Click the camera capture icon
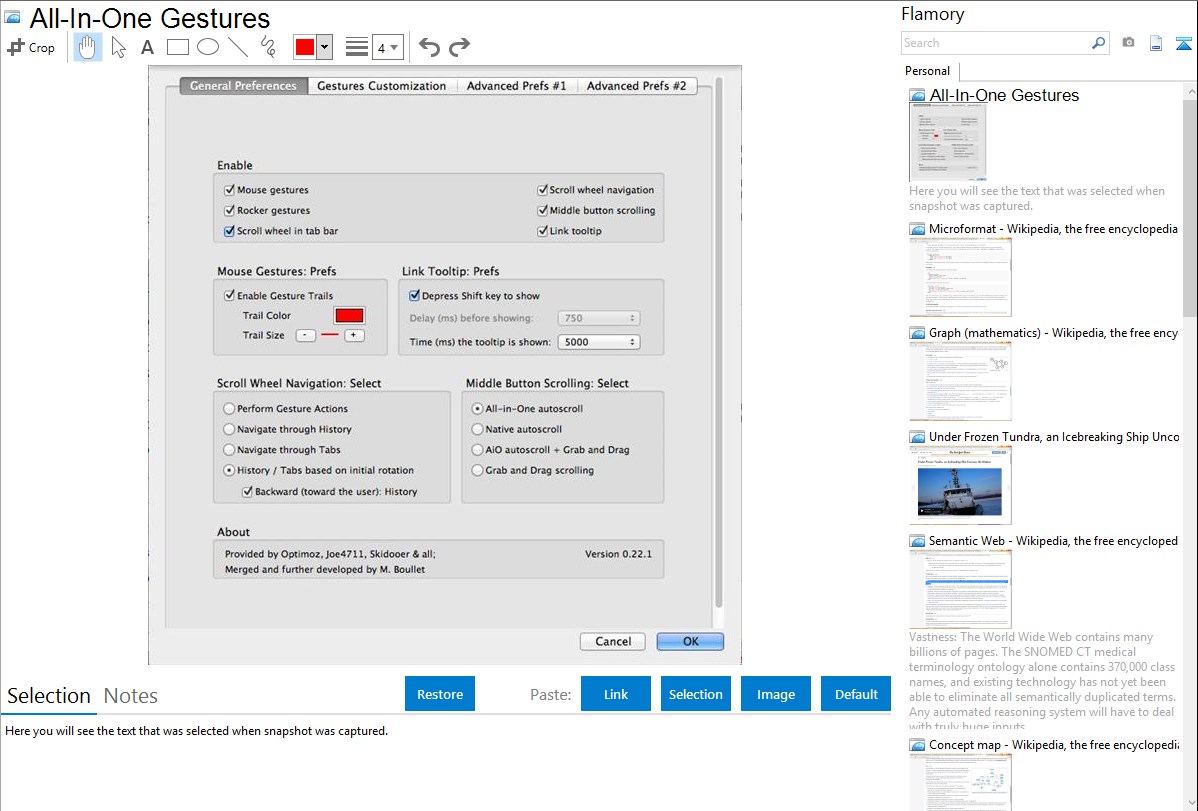The image size is (1198, 811). click(x=1128, y=43)
